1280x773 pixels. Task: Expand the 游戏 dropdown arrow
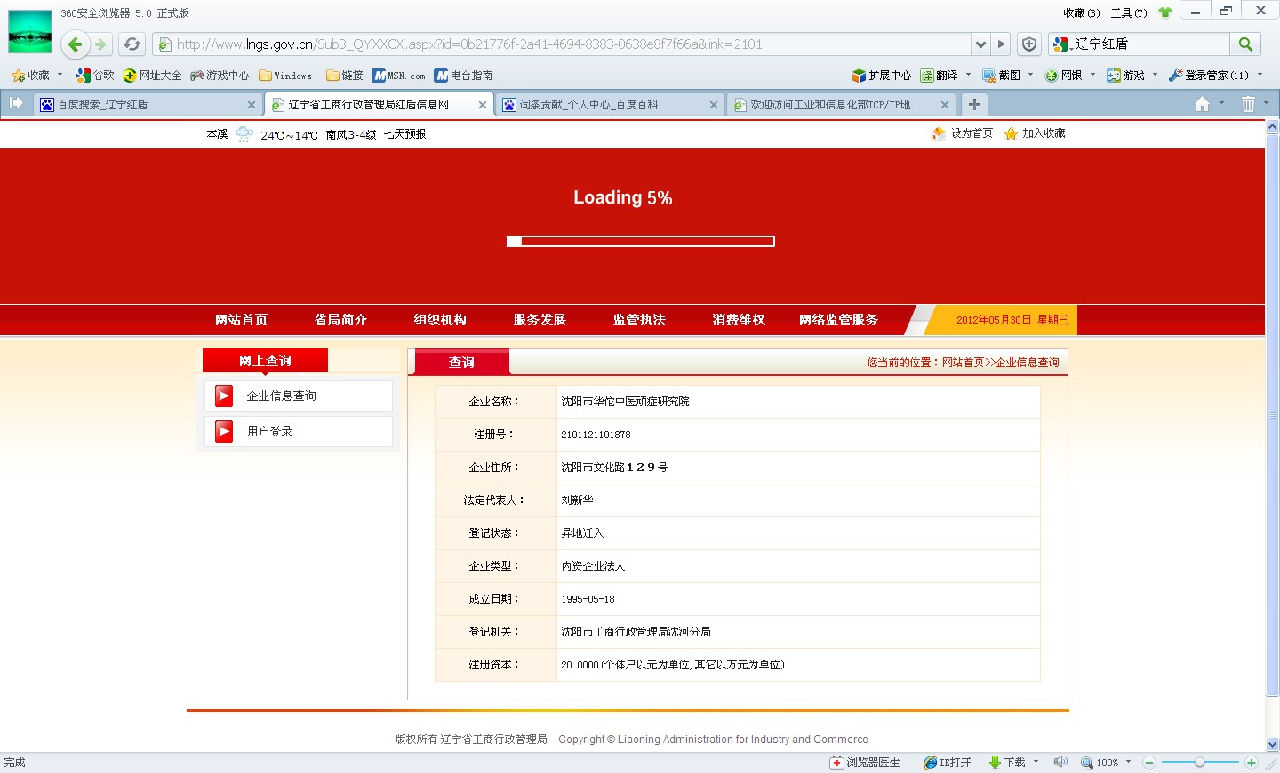(1155, 75)
